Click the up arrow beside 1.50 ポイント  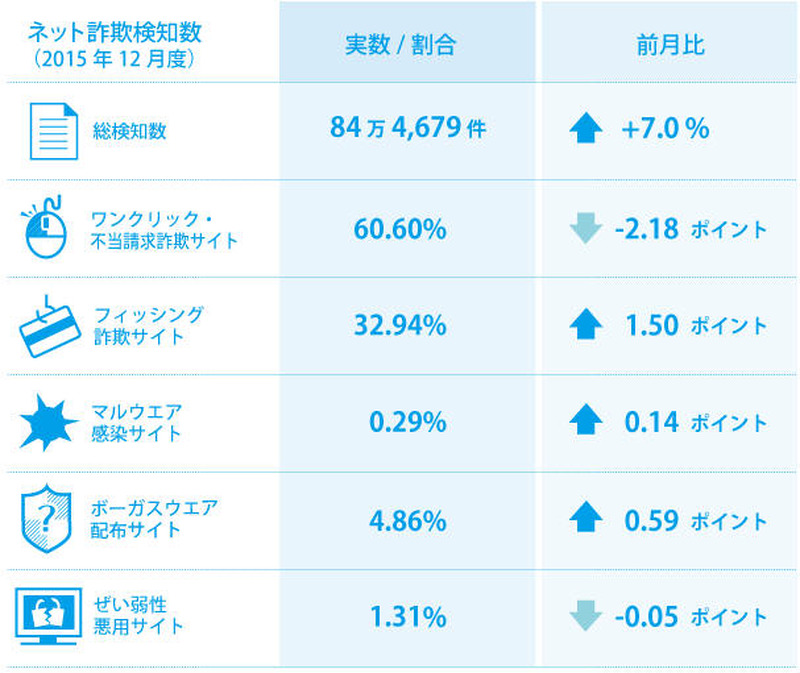[x=585, y=326]
